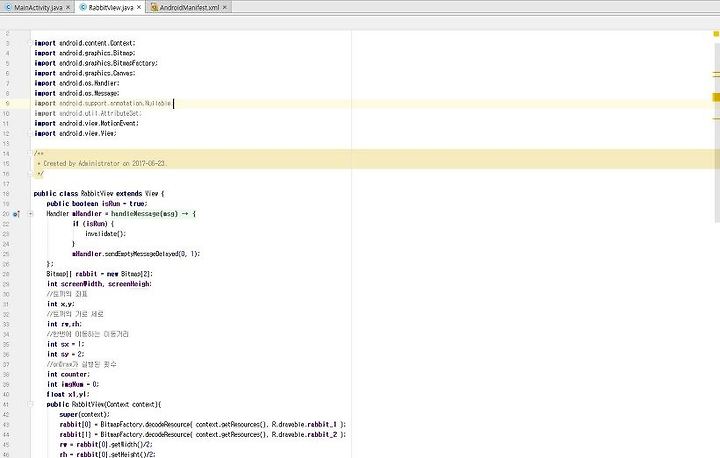Screen dimensions: 720x458
Task: Click the 'int imgNum = 0;' line
Action: point(73,384)
